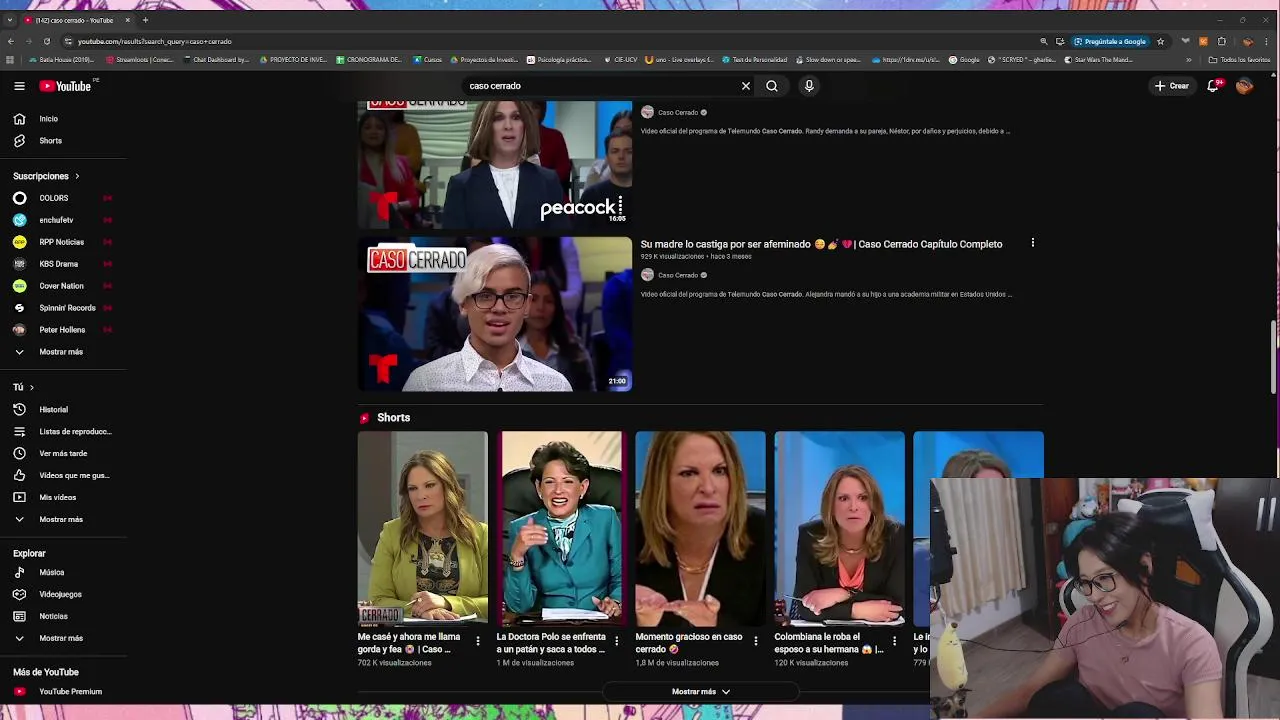The image size is (1280, 720).
Task: Open short "Me casé y ahora me llama gorda"
Action: (423, 528)
